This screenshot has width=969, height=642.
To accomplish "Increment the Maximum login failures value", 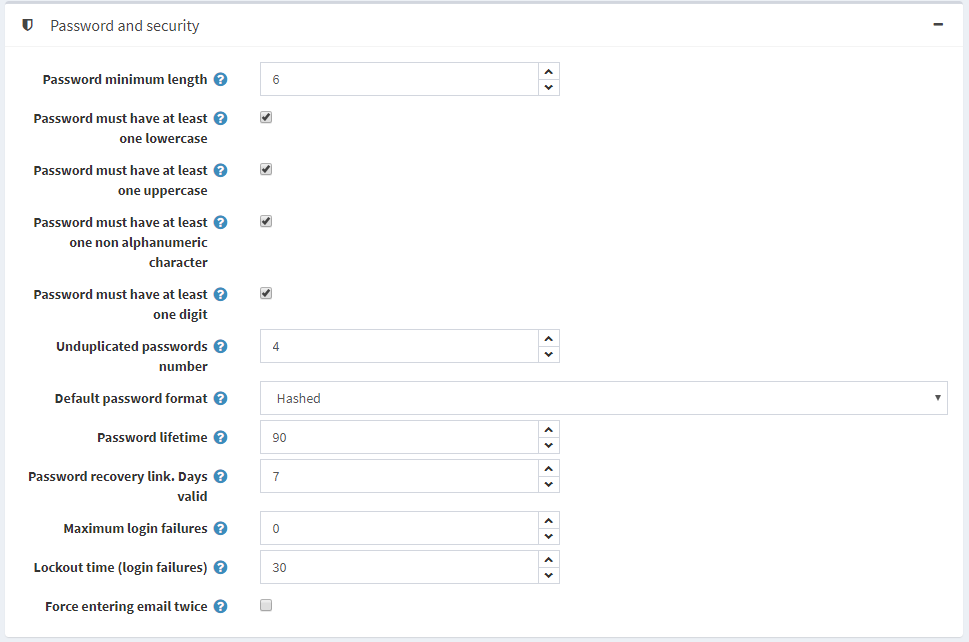I will (548, 520).
